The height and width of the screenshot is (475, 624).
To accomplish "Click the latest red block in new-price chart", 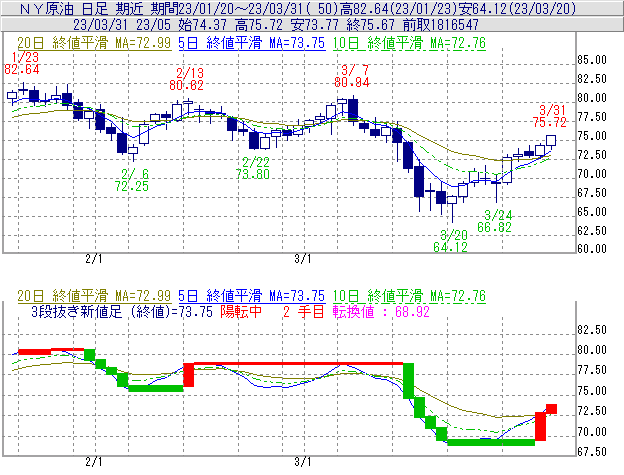I will click(551, 409).
